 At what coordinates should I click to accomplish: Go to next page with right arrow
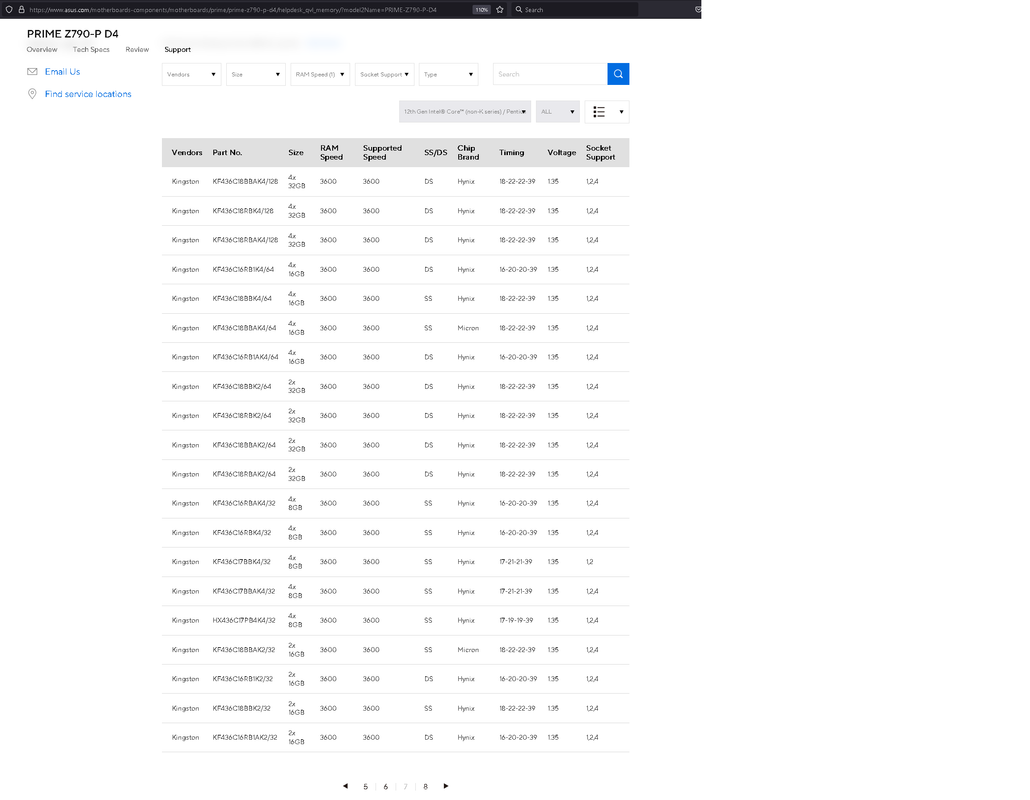(x=446, y=786)
